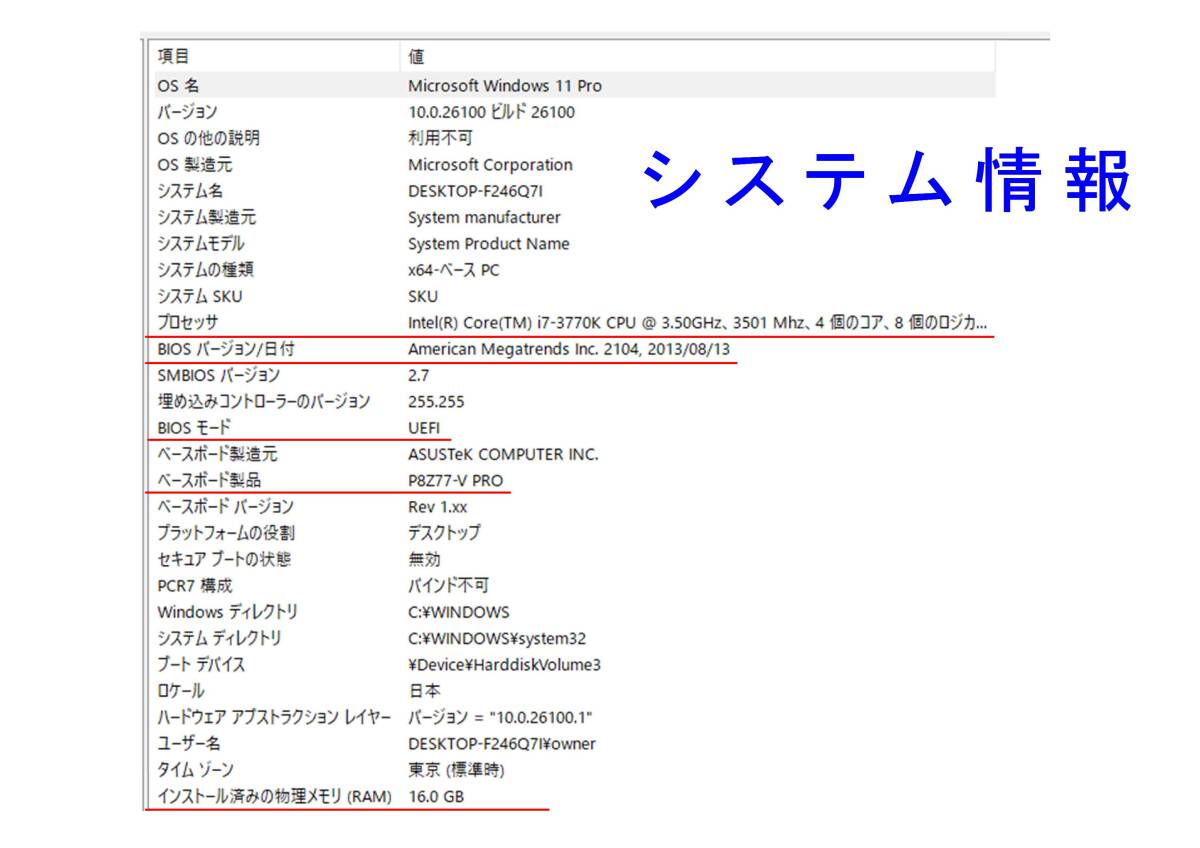Select the セキュア ブートの状態 row label
Image resolution: width=1200 pixels, height=848 pixels.
coord(224,559)
